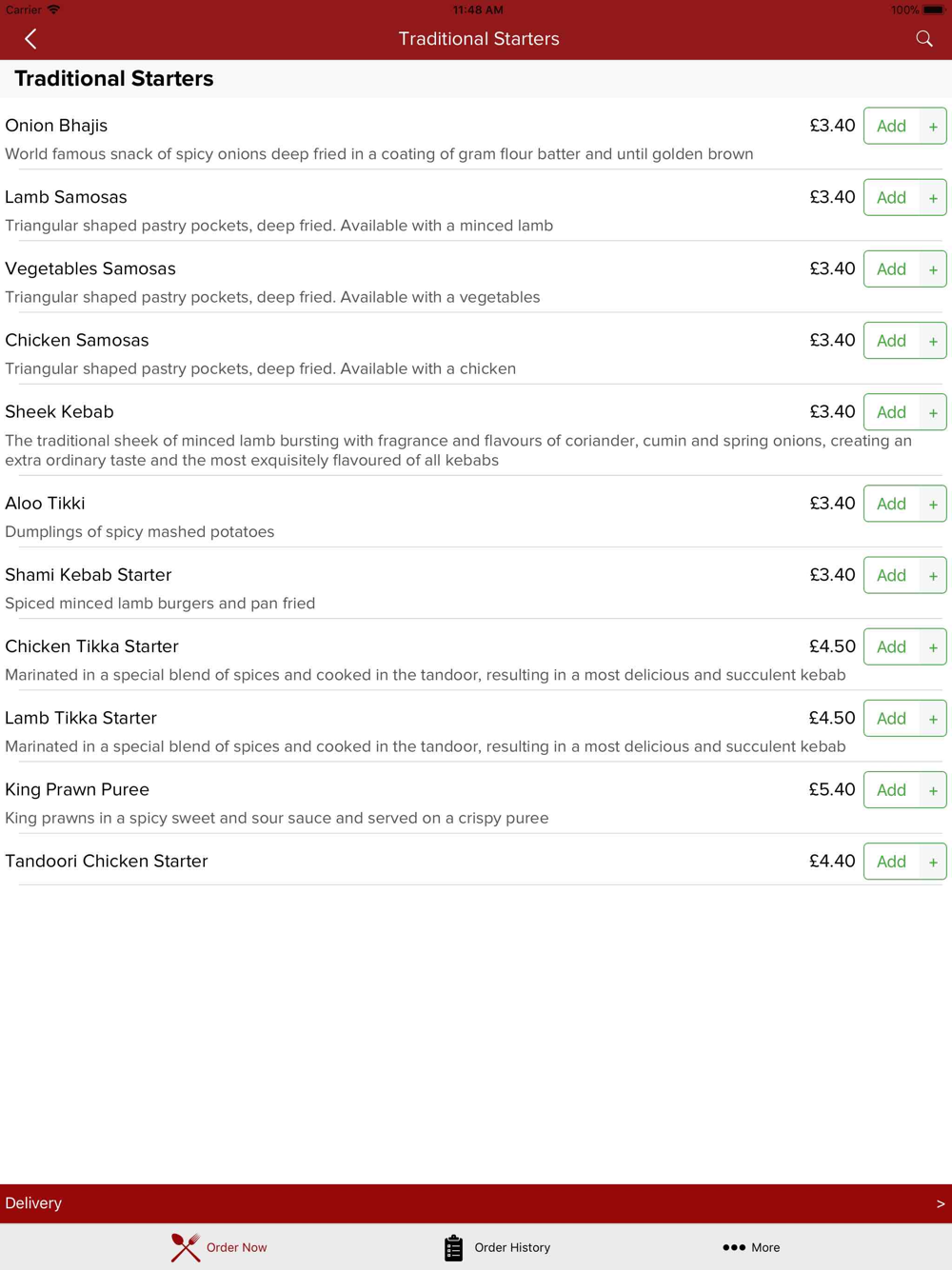Expand options with plus for Lamb Samosas
The height and width of the screenshot is (1270, 952).
(x=933, y=198)
